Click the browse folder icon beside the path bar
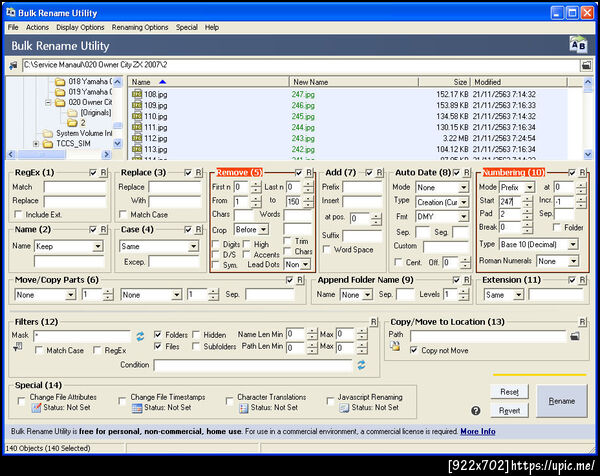This screenshot has height=476, width=600. tap(585, 65)
